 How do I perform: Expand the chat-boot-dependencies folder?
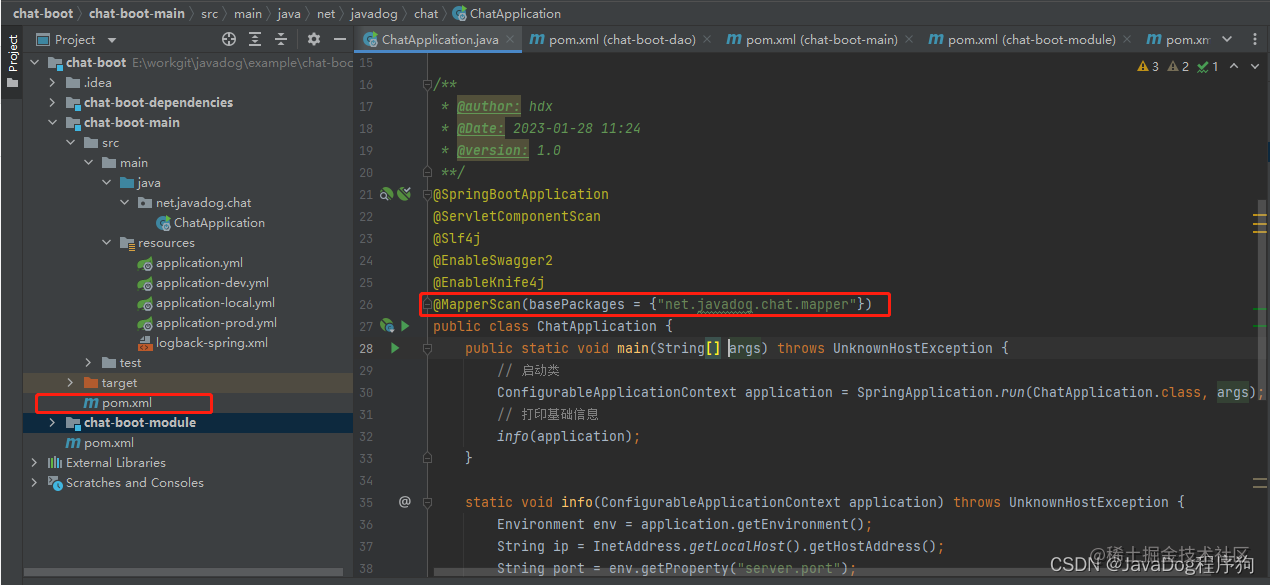tap(52, 102)
